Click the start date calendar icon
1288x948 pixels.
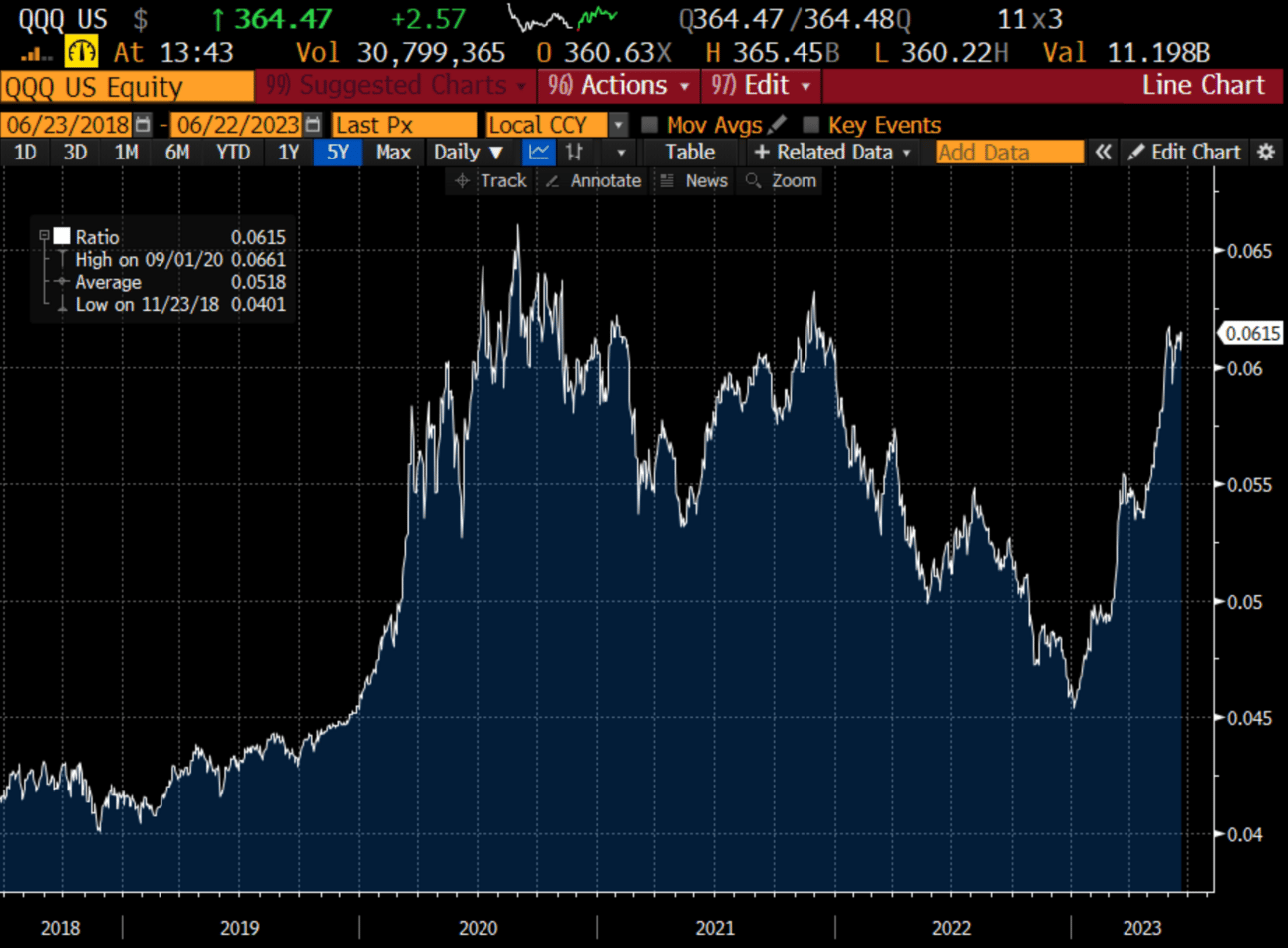(x=143, y=125)
